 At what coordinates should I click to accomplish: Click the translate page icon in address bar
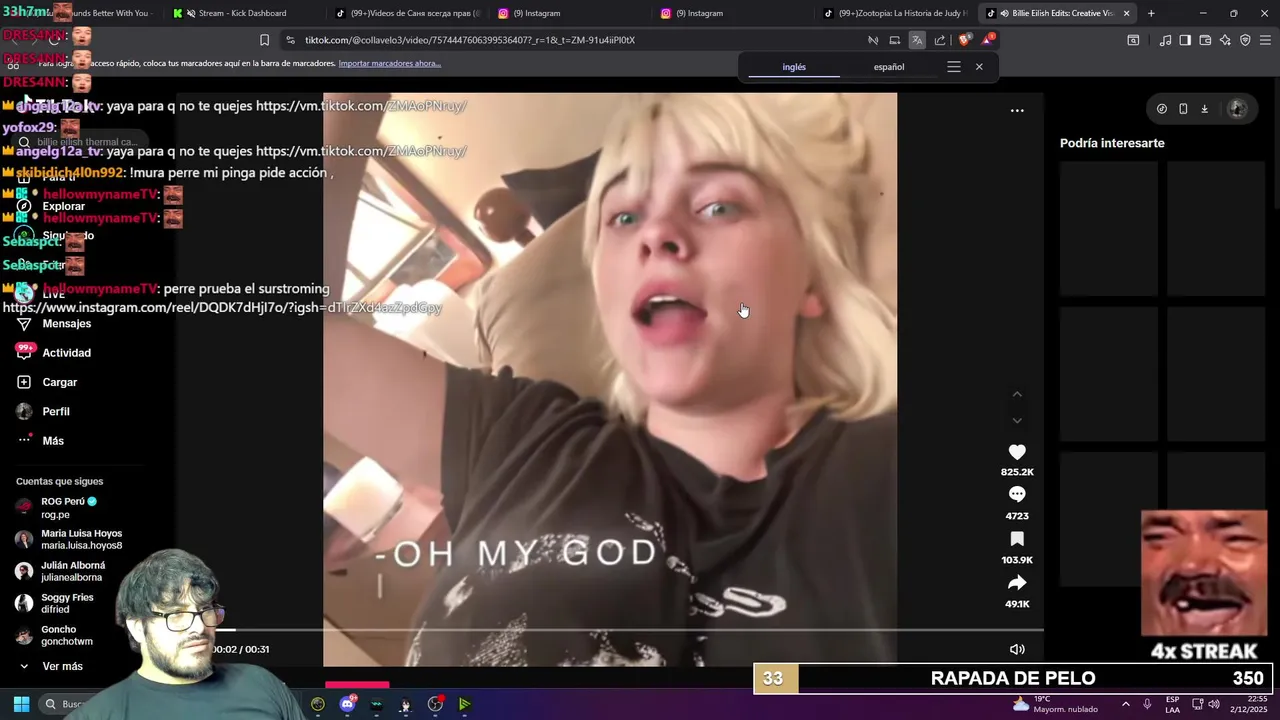[x=917, y=40]
